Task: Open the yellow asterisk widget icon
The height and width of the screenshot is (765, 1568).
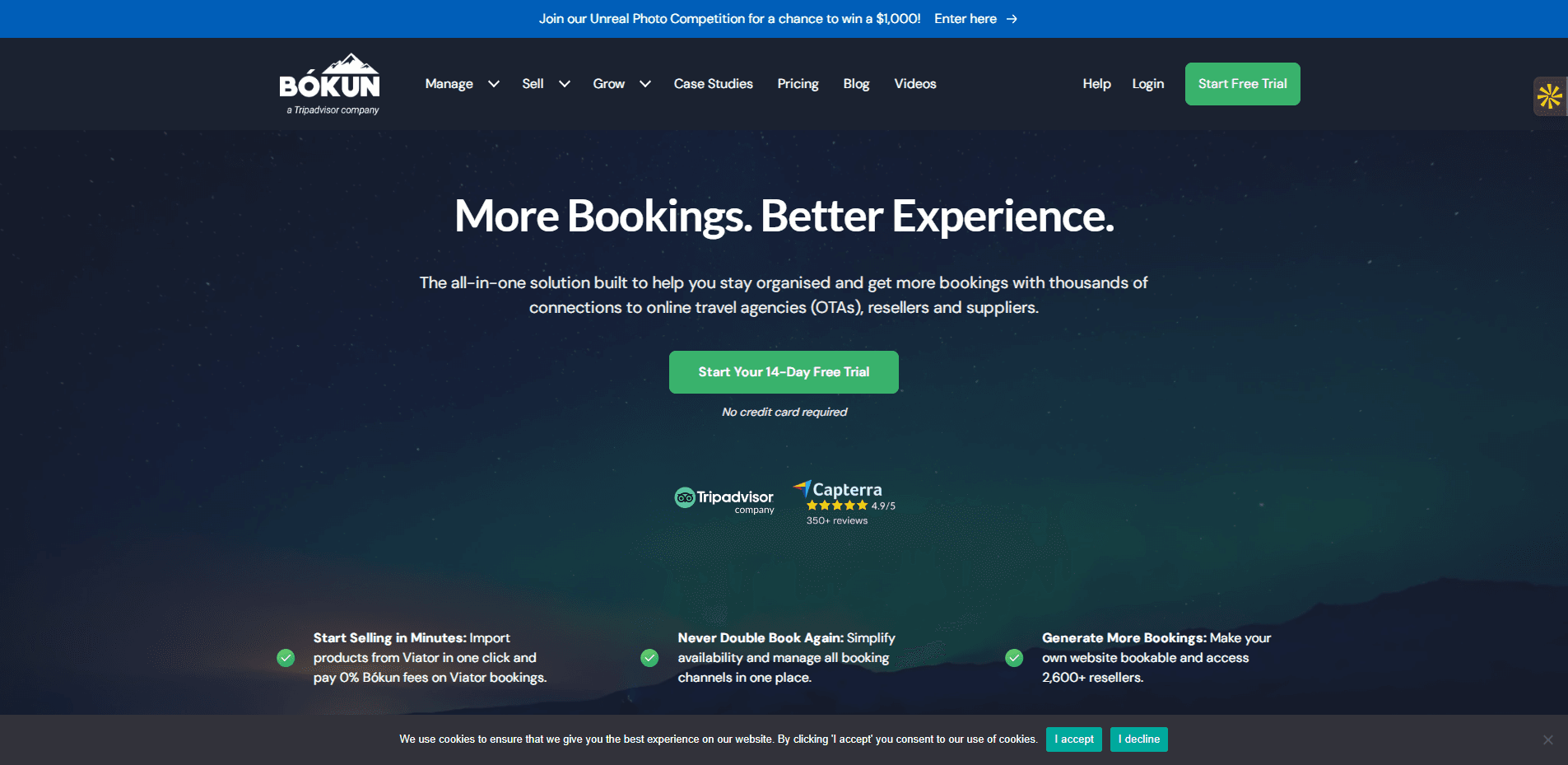Action: pos(1549,96)
